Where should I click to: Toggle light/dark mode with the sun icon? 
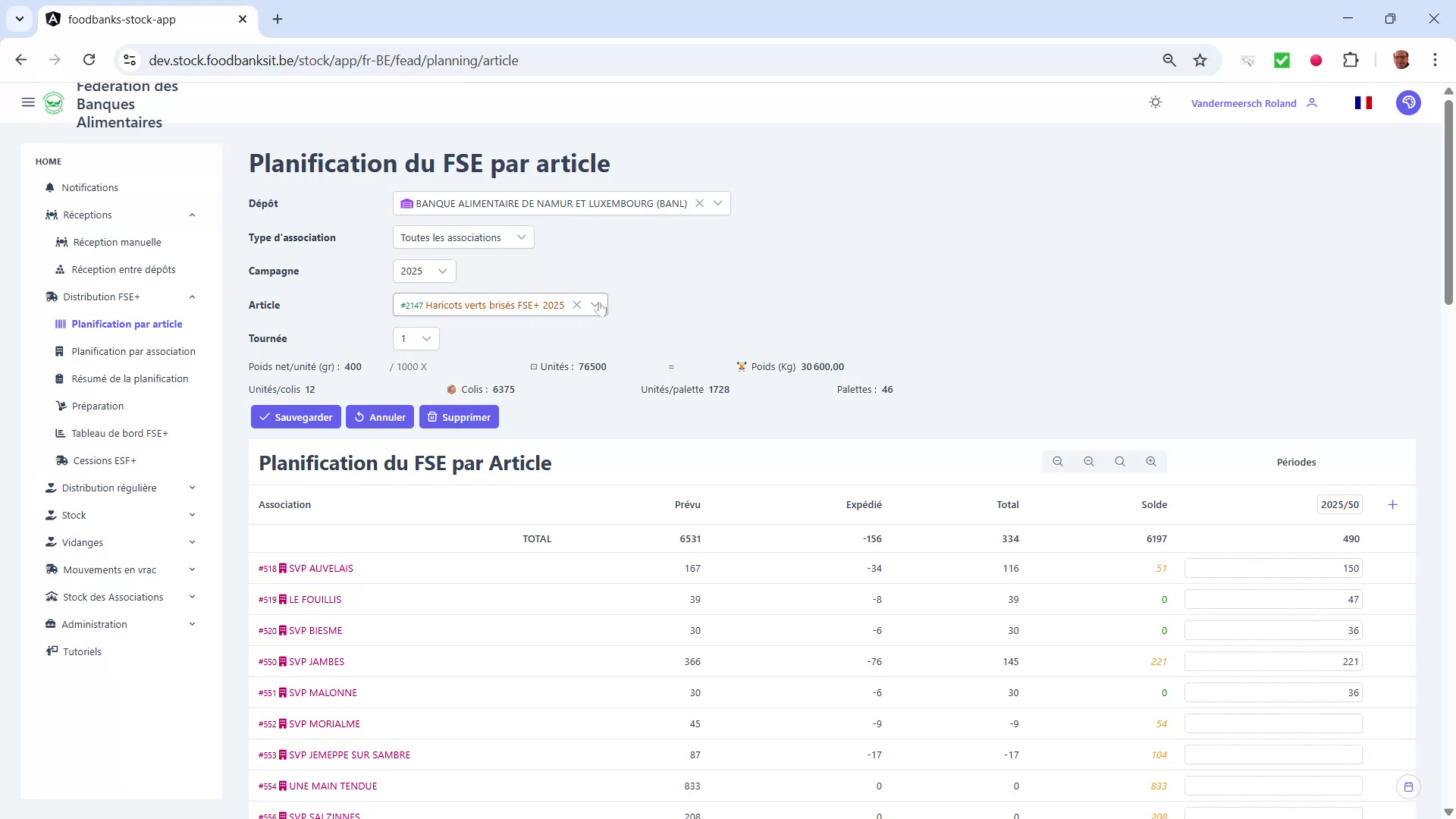(1155, 102)
